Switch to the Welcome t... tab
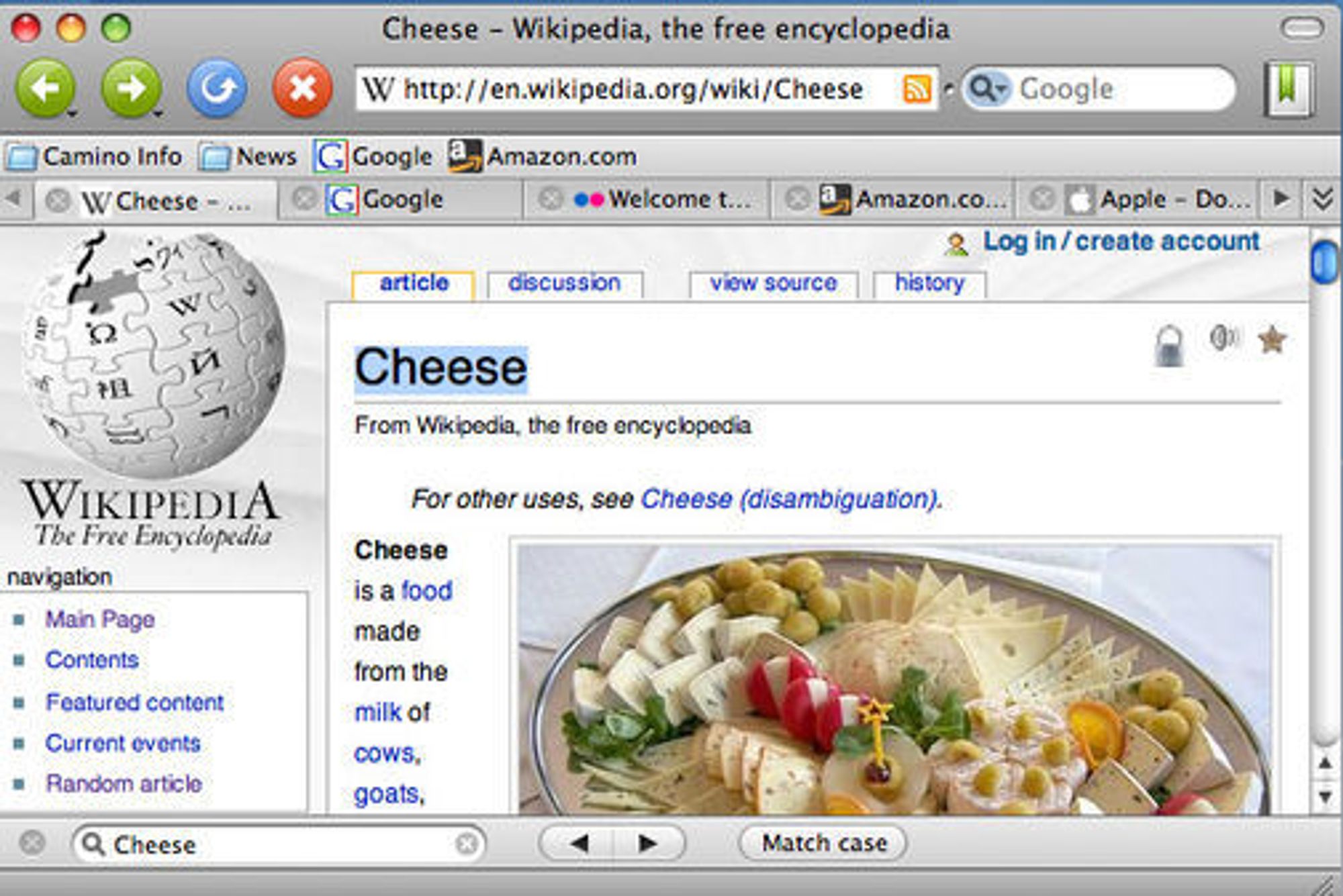Screen dimensions: 1343x896 click(646, 199)
